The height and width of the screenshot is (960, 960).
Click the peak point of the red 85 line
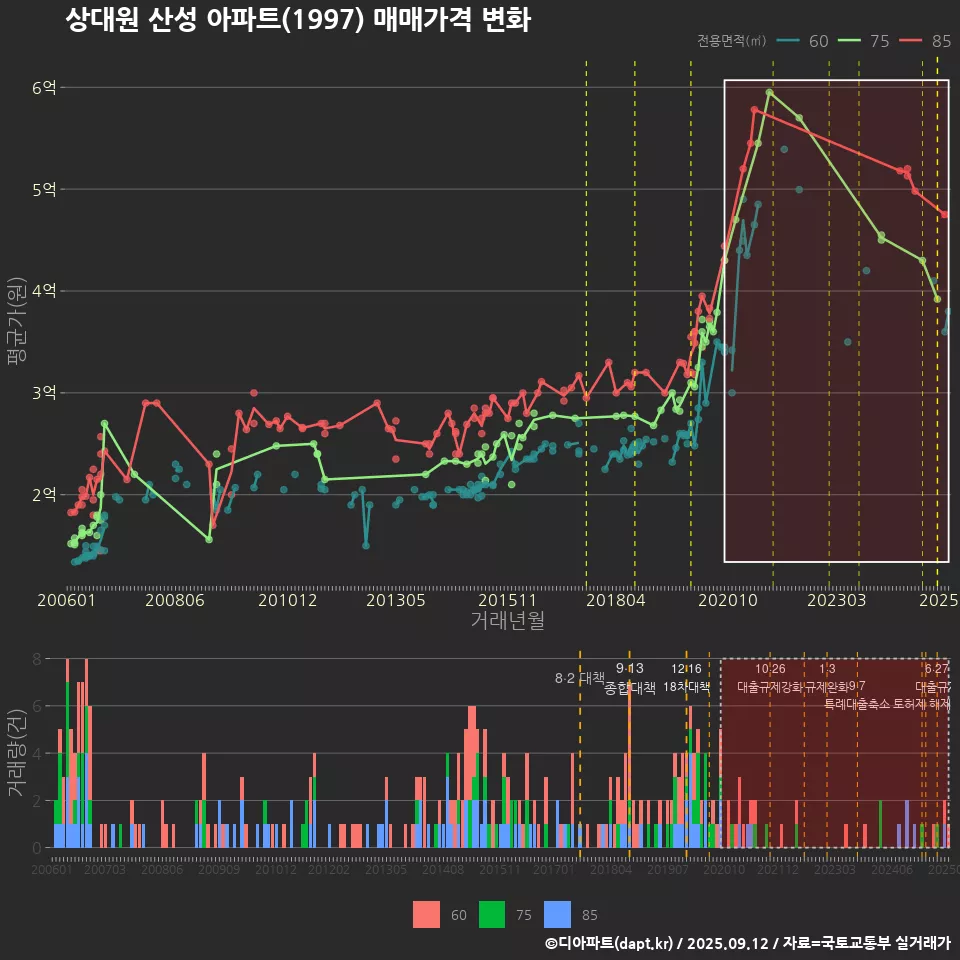pos(754,110)
